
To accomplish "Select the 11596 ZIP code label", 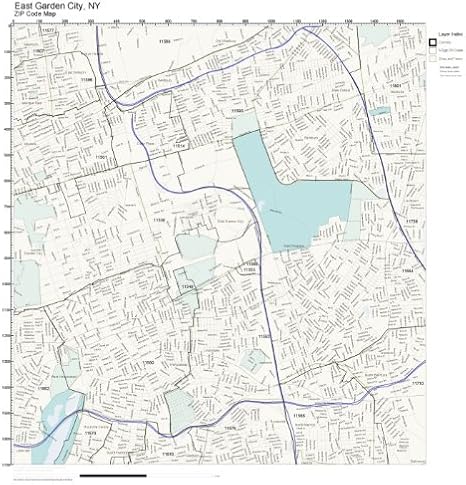I will click(87, 80).
